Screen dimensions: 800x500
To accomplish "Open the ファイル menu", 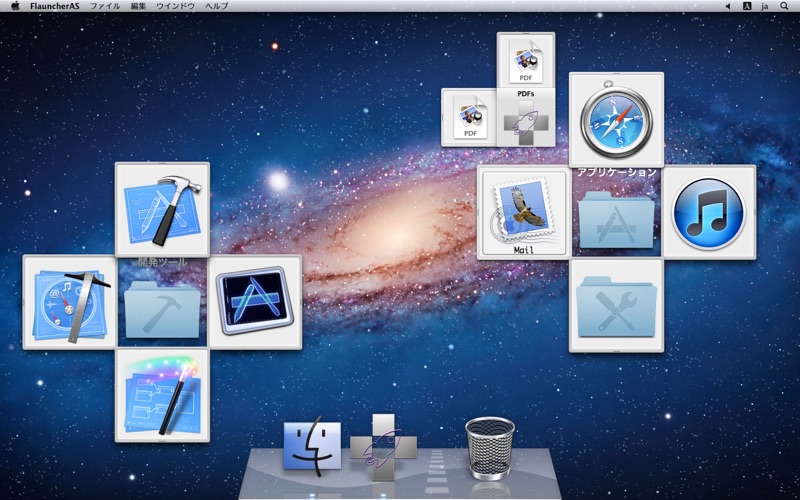I will pyautogui.click(x=105, y=6).
